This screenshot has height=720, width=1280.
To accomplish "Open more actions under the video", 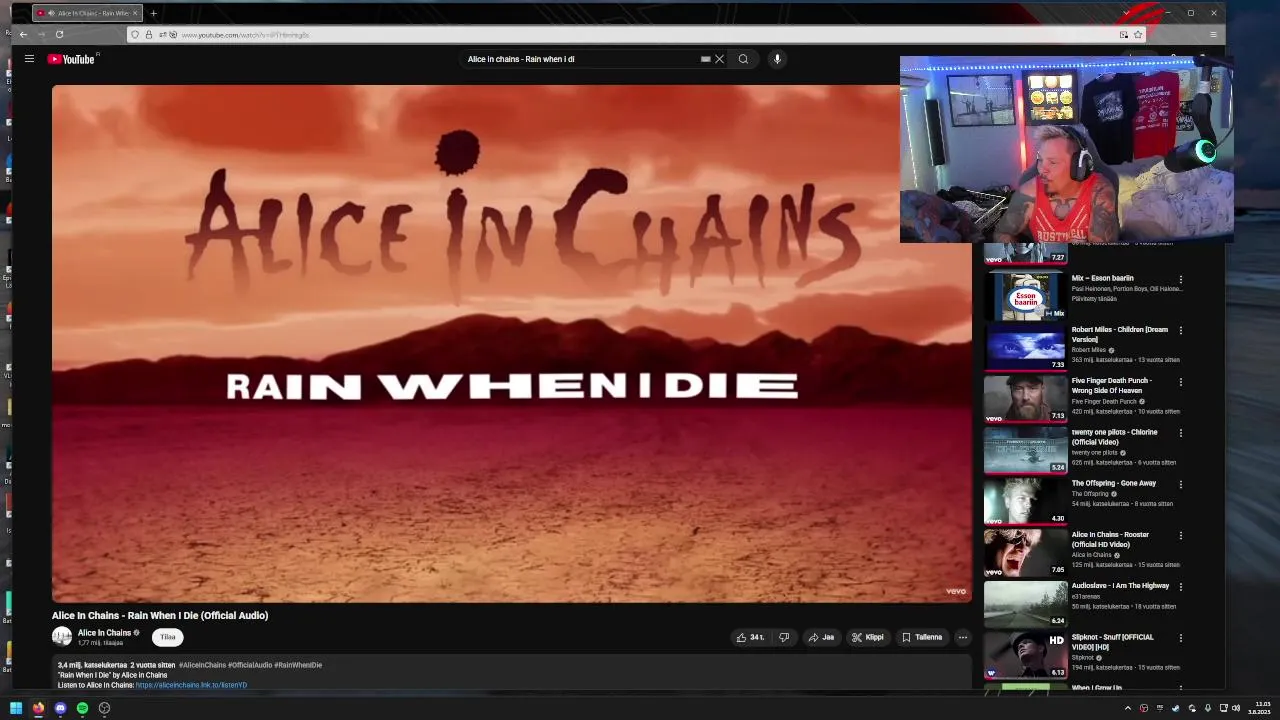I will pos(963,637).
